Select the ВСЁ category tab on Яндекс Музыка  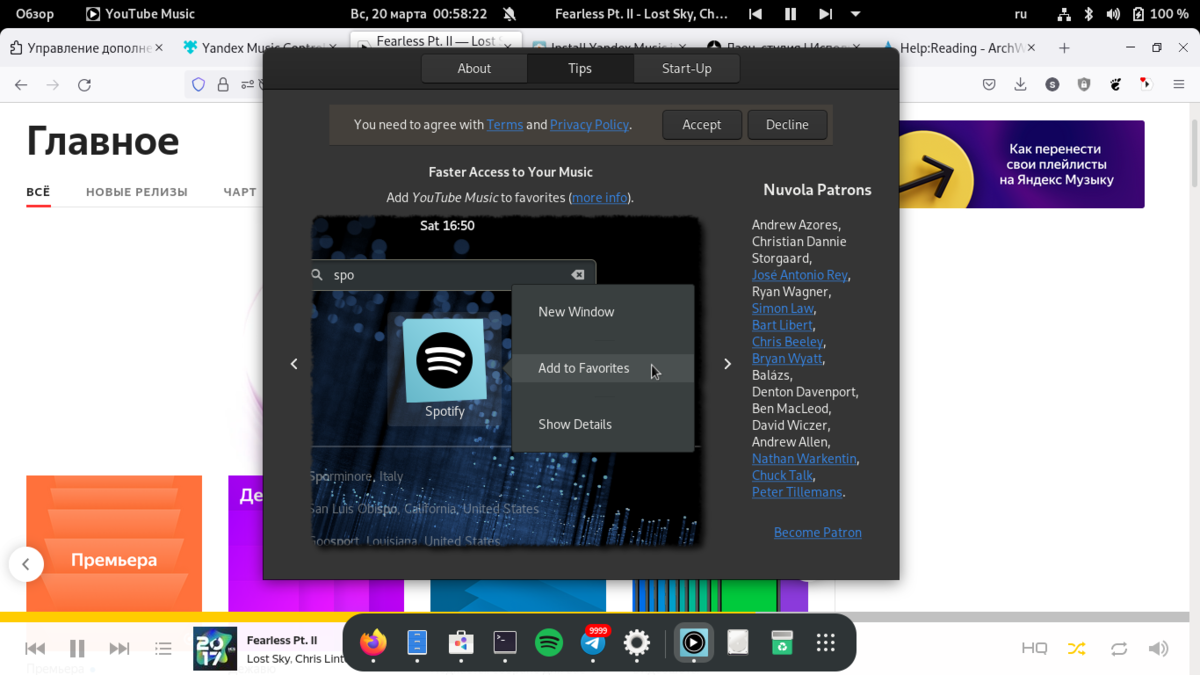38,191
